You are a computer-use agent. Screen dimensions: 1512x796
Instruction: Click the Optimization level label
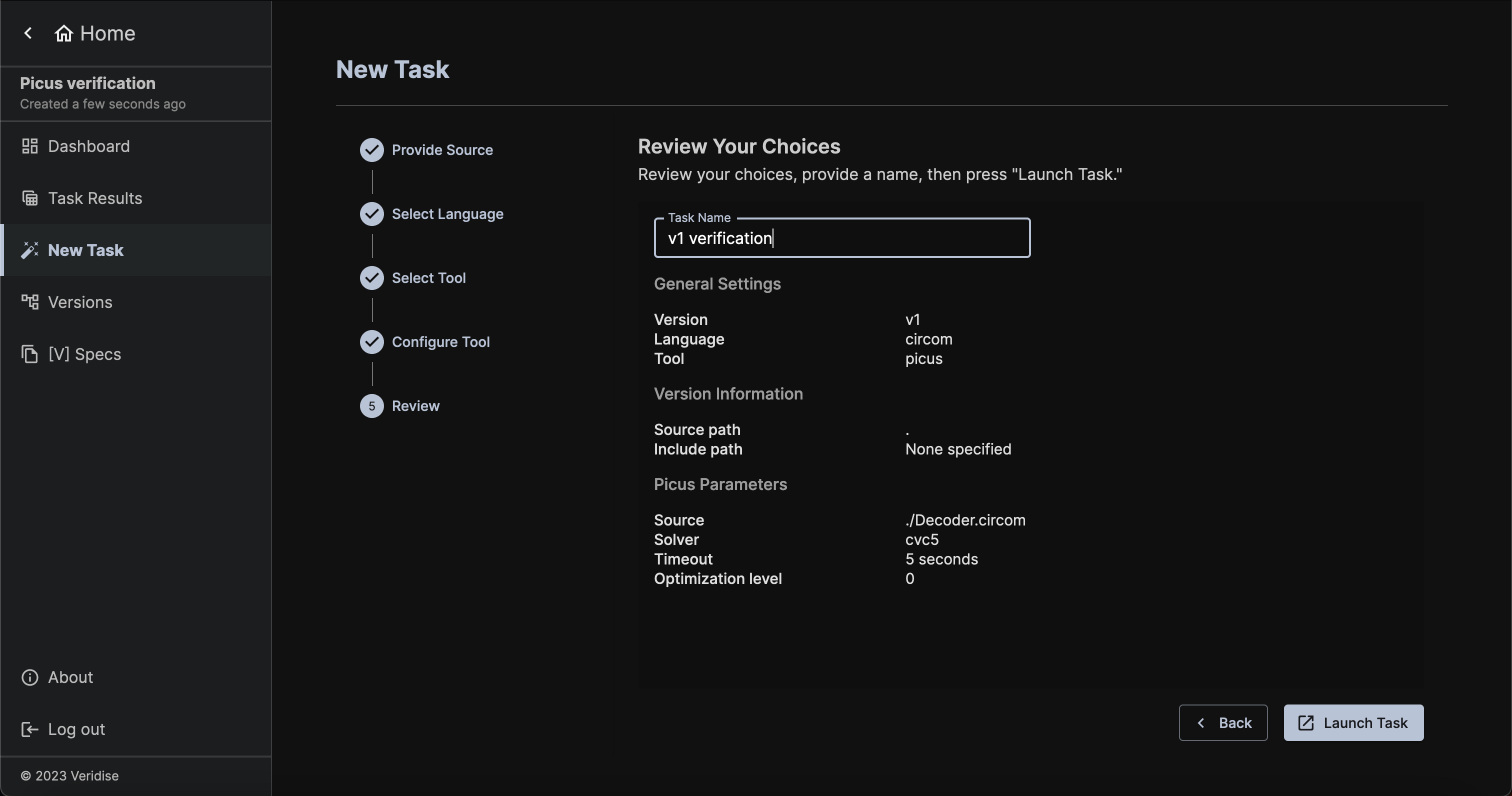tap(718, 579)
